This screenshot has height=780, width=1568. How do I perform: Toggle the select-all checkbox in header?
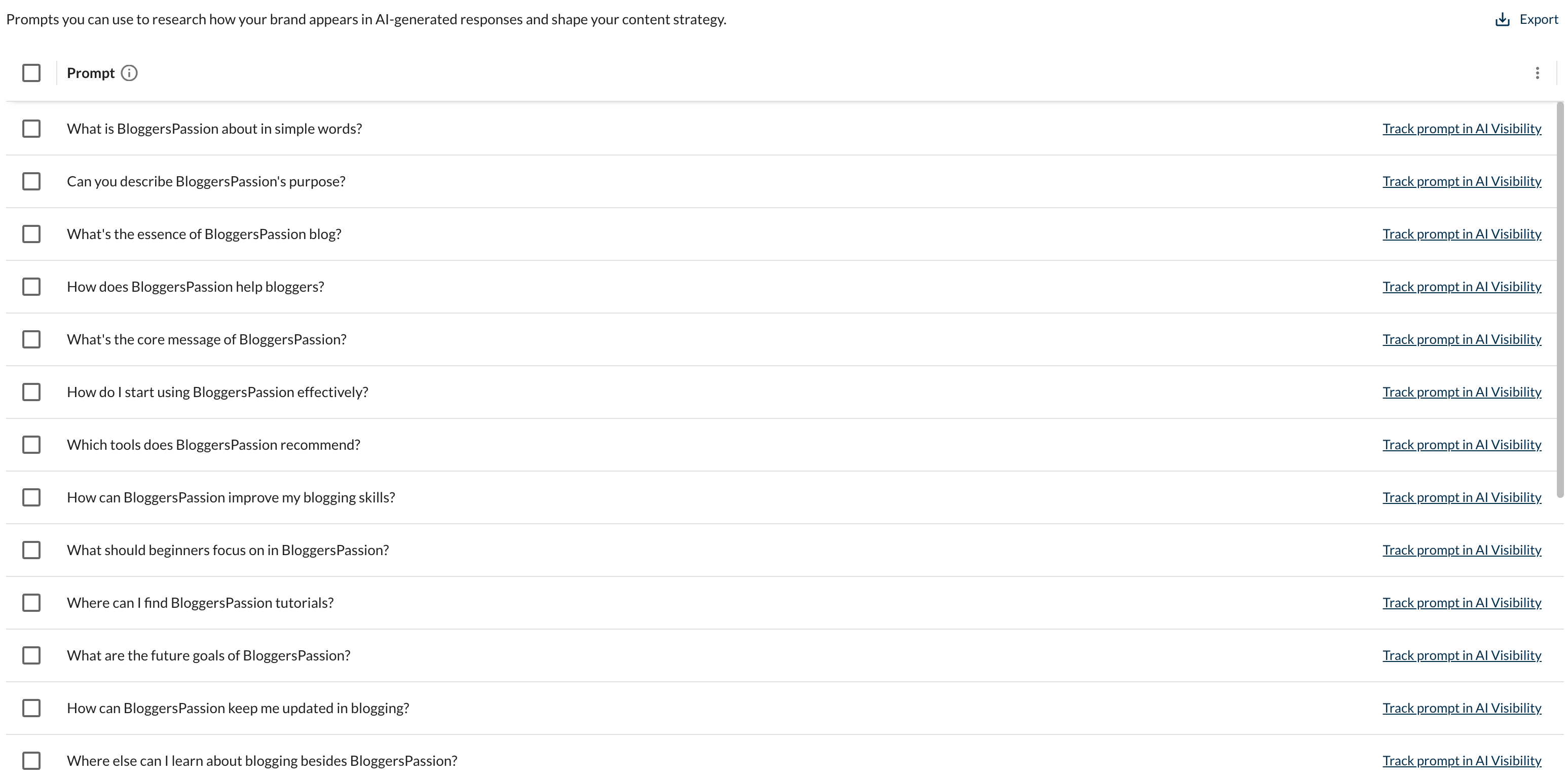31,73
